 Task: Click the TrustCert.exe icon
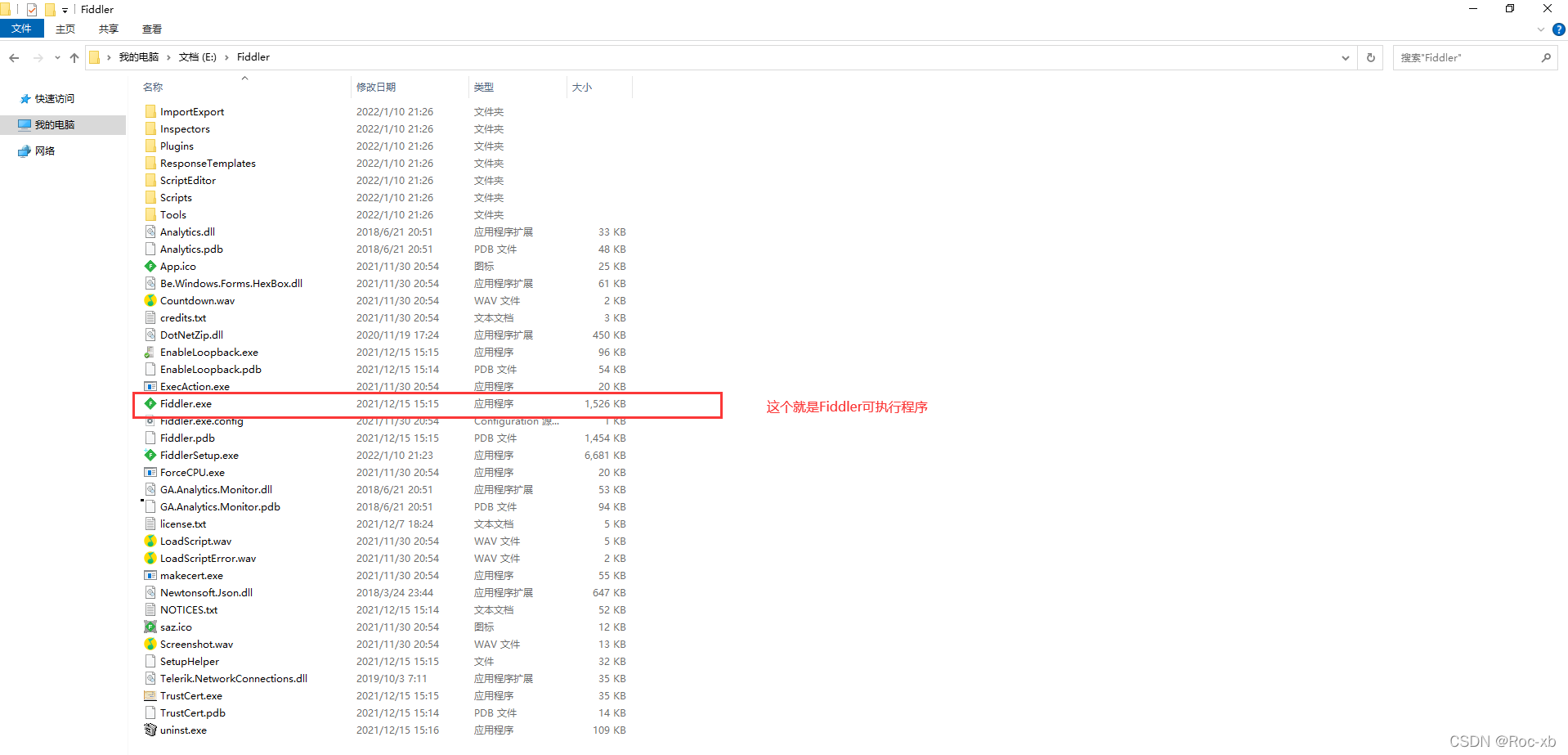pyautogui.click(x=150, y=695)
